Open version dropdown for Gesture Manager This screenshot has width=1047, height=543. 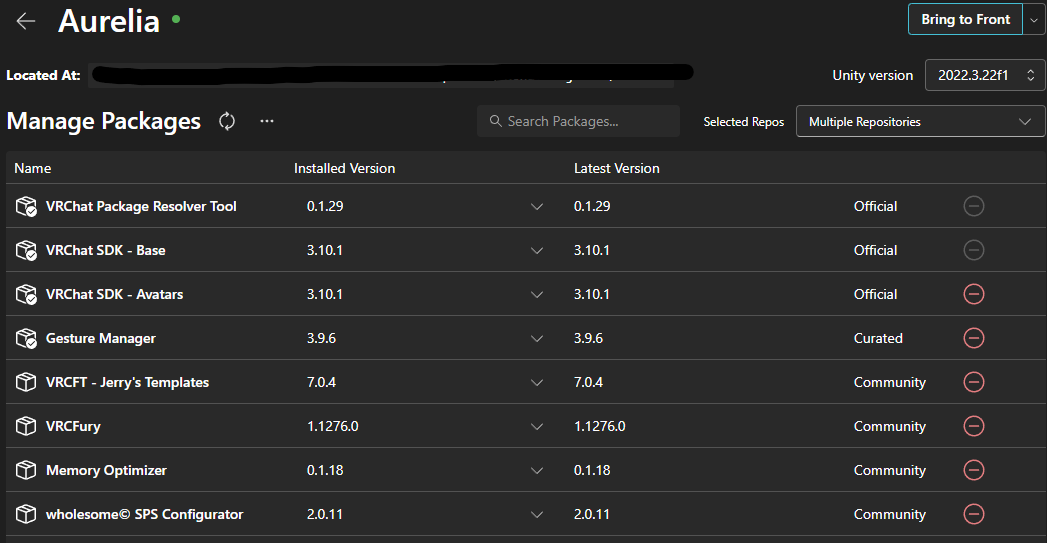click(537, 339)
